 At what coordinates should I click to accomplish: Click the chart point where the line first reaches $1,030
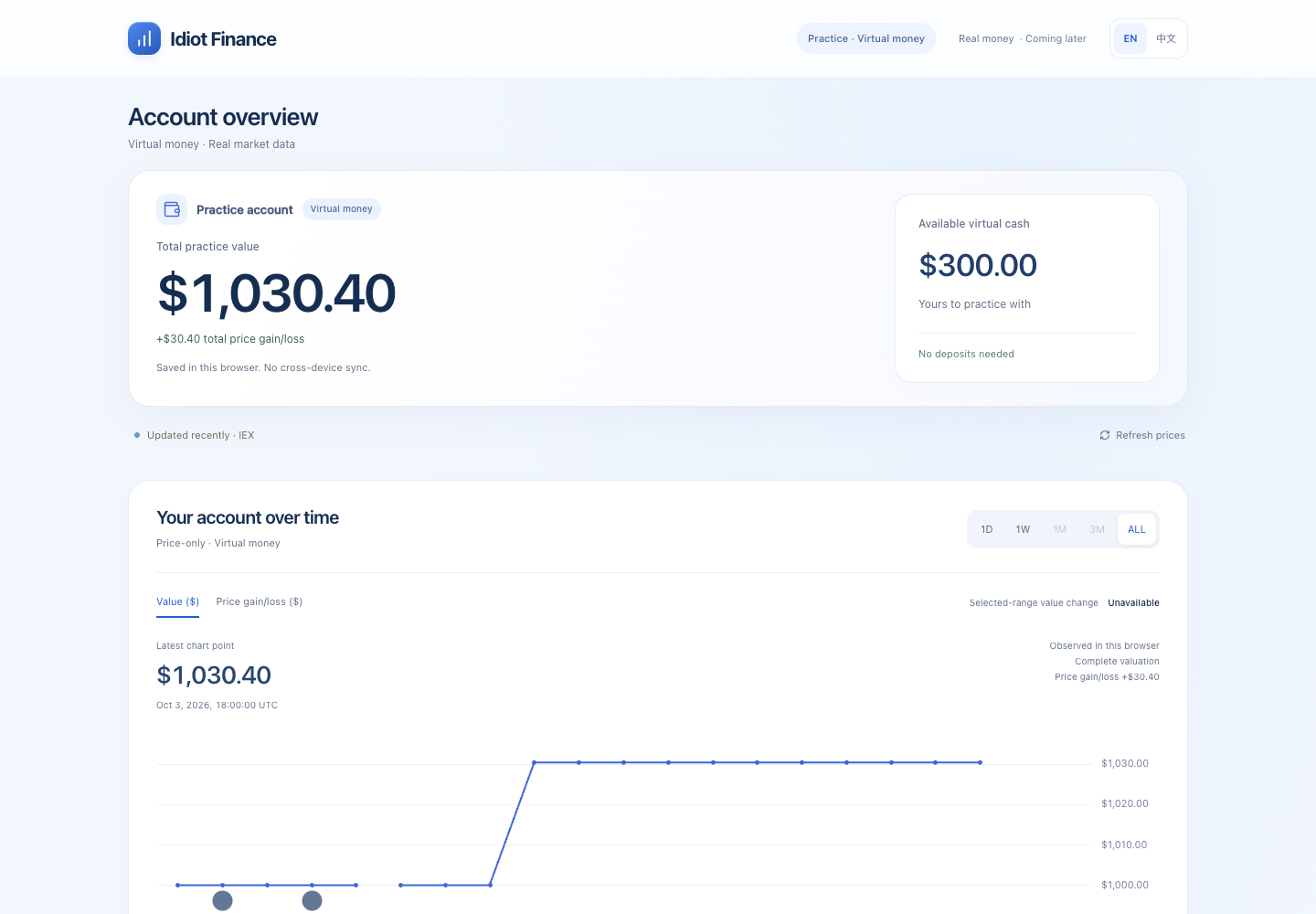pos(535,762)
